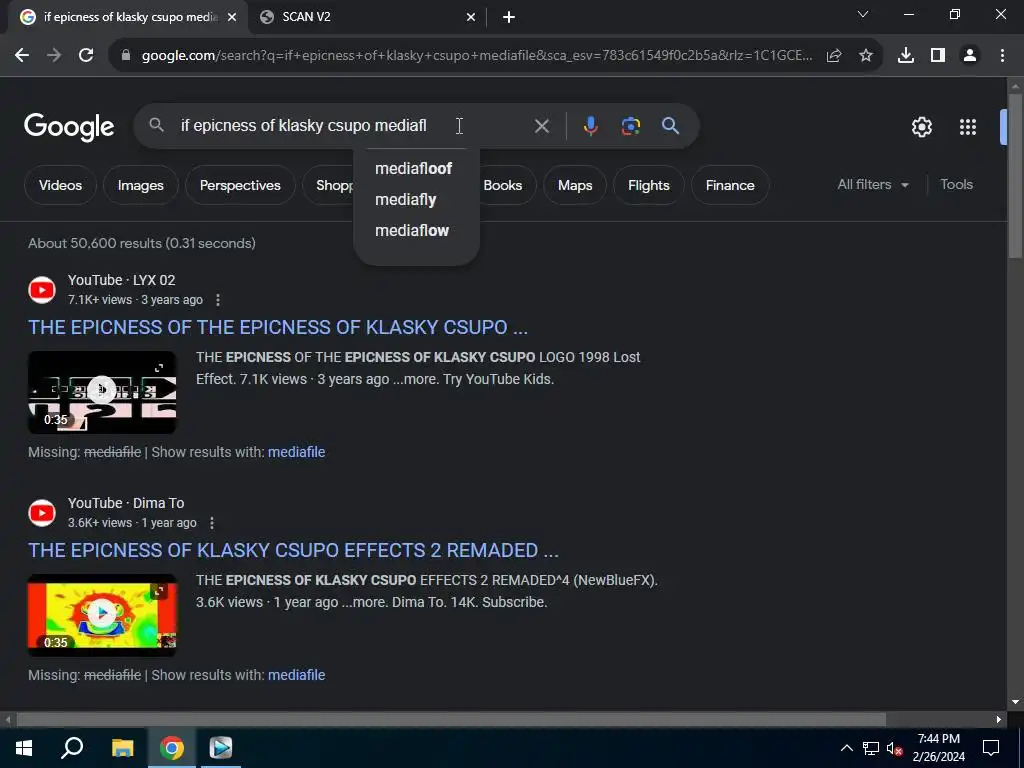Open more options for the Dima To result
The image size is (1024, 768).
(x=212, y=523)
